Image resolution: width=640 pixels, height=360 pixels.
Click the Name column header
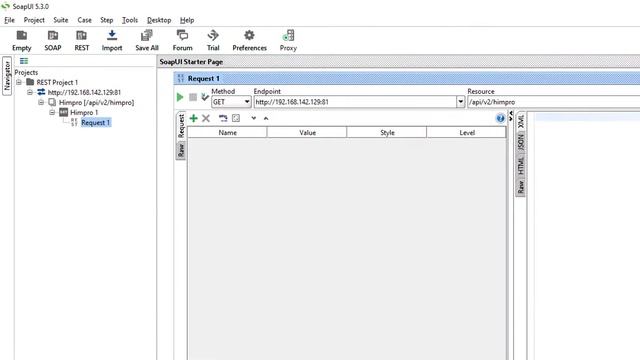227,133
